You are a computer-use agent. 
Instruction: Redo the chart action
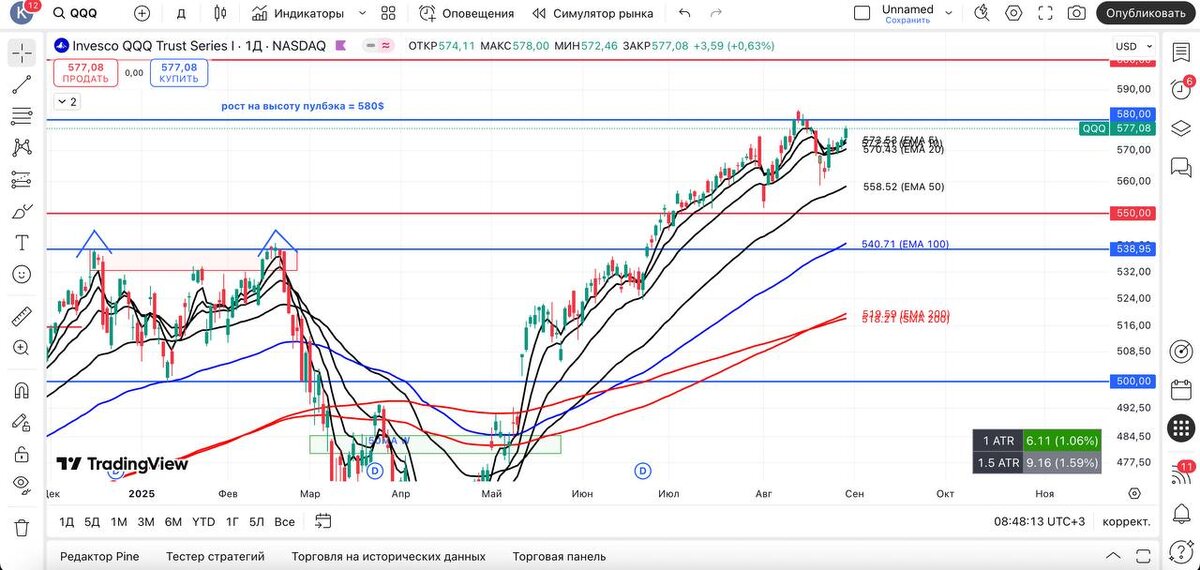coord(716,14)
